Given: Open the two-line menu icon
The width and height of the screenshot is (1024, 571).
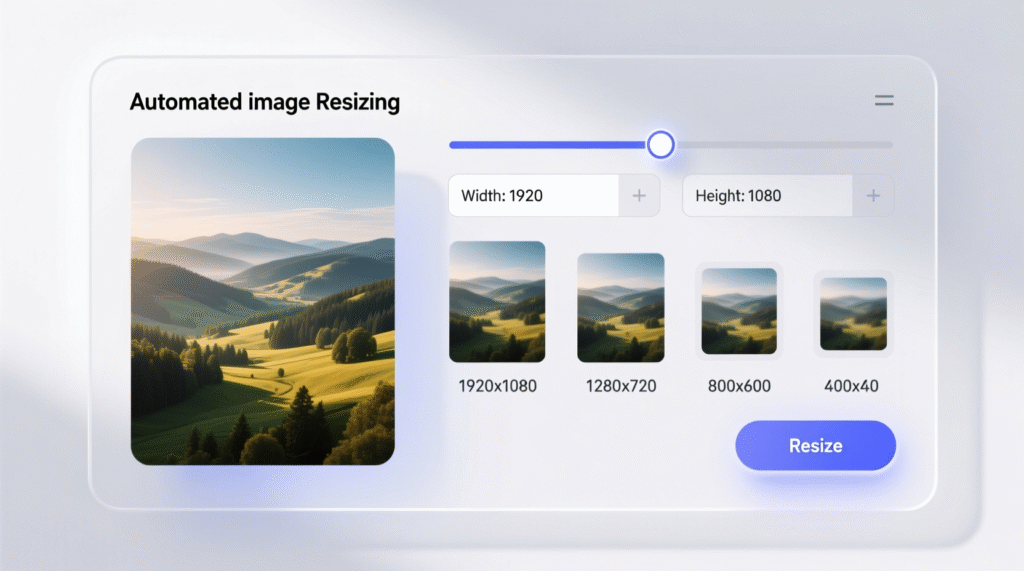Looking at the screenshot, I should (884, 100).
